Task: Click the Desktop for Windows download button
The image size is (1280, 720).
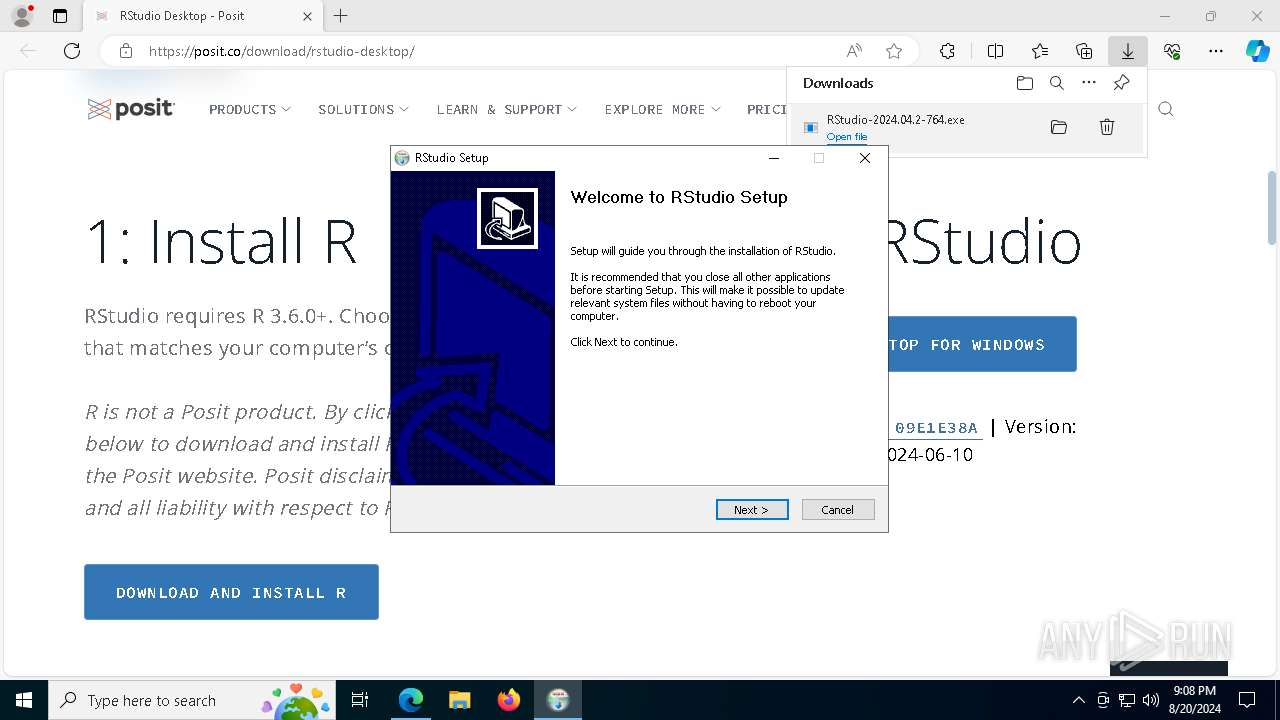Action: coord(982,344)
